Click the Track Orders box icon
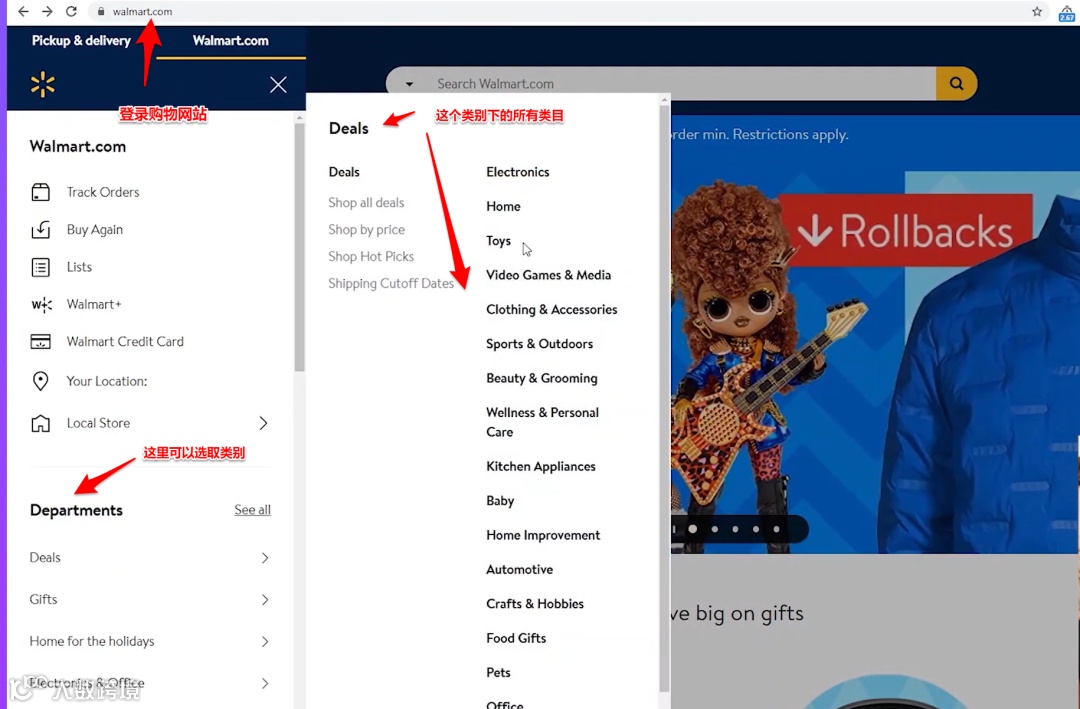This screenshot has width=1080, height=709. click(41, 192)
